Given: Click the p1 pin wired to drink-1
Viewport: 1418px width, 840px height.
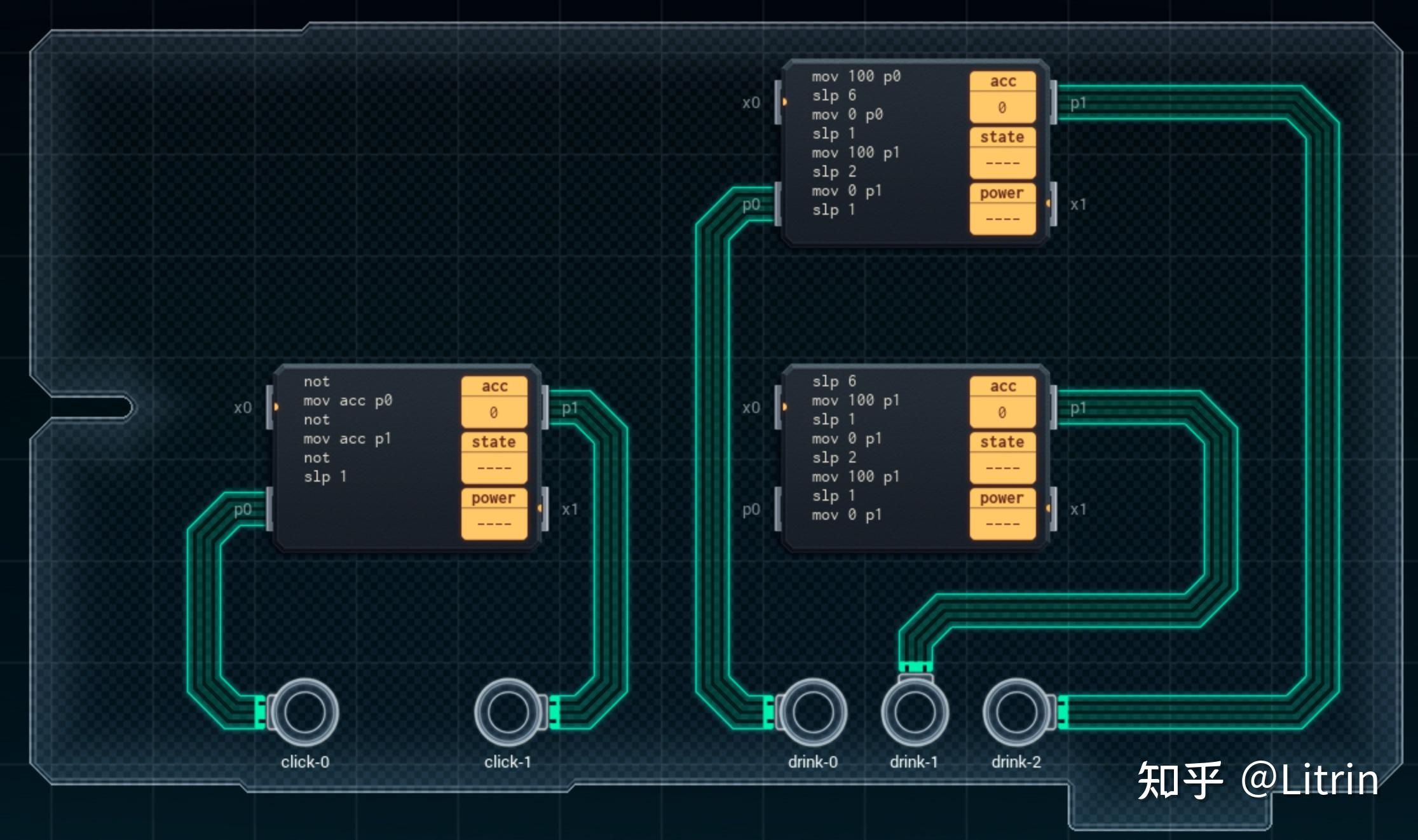Looking at the screenshot, I should (1053, 407).
